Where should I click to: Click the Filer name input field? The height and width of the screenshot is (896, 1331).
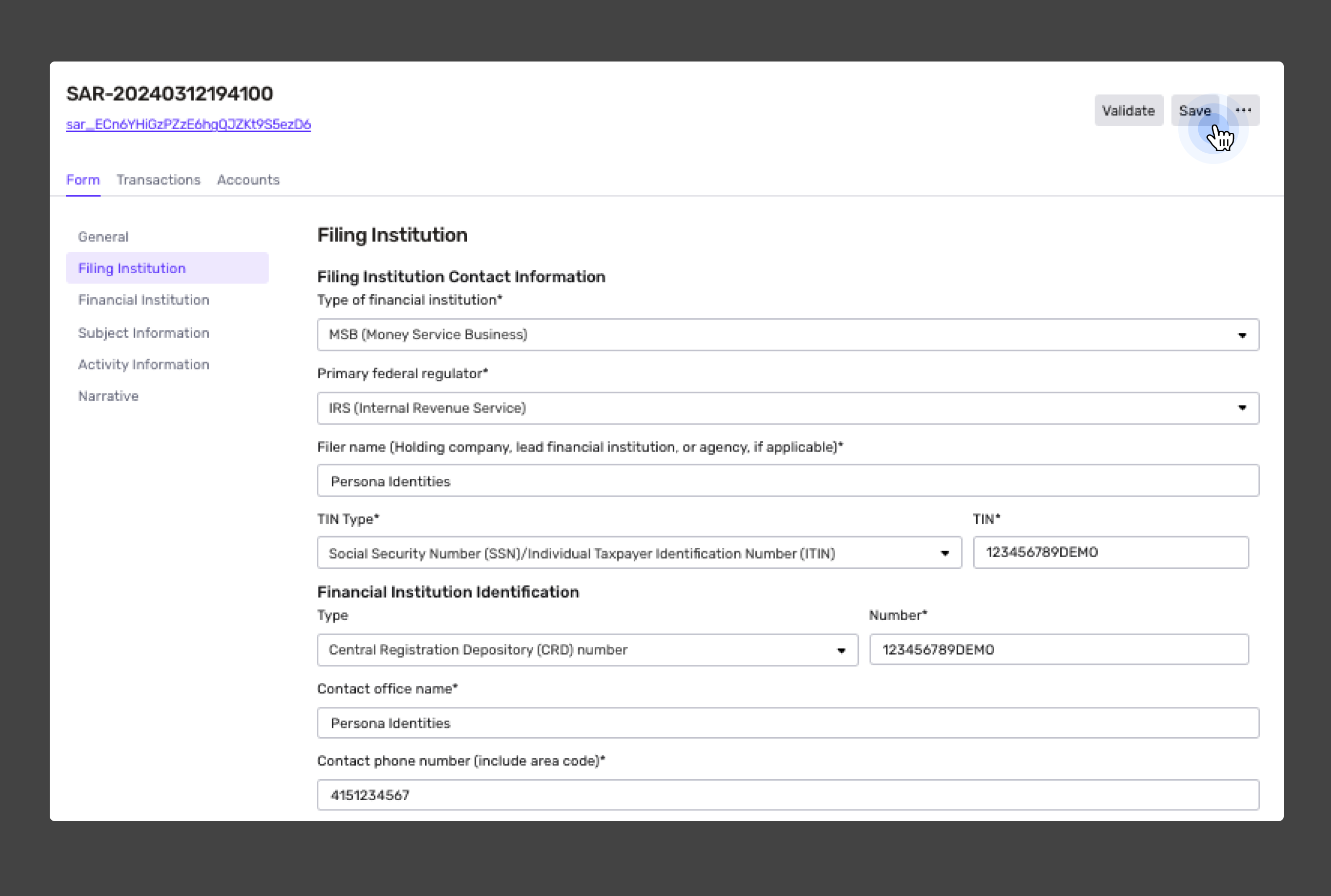pyautogui.click(x=788, y=481)
